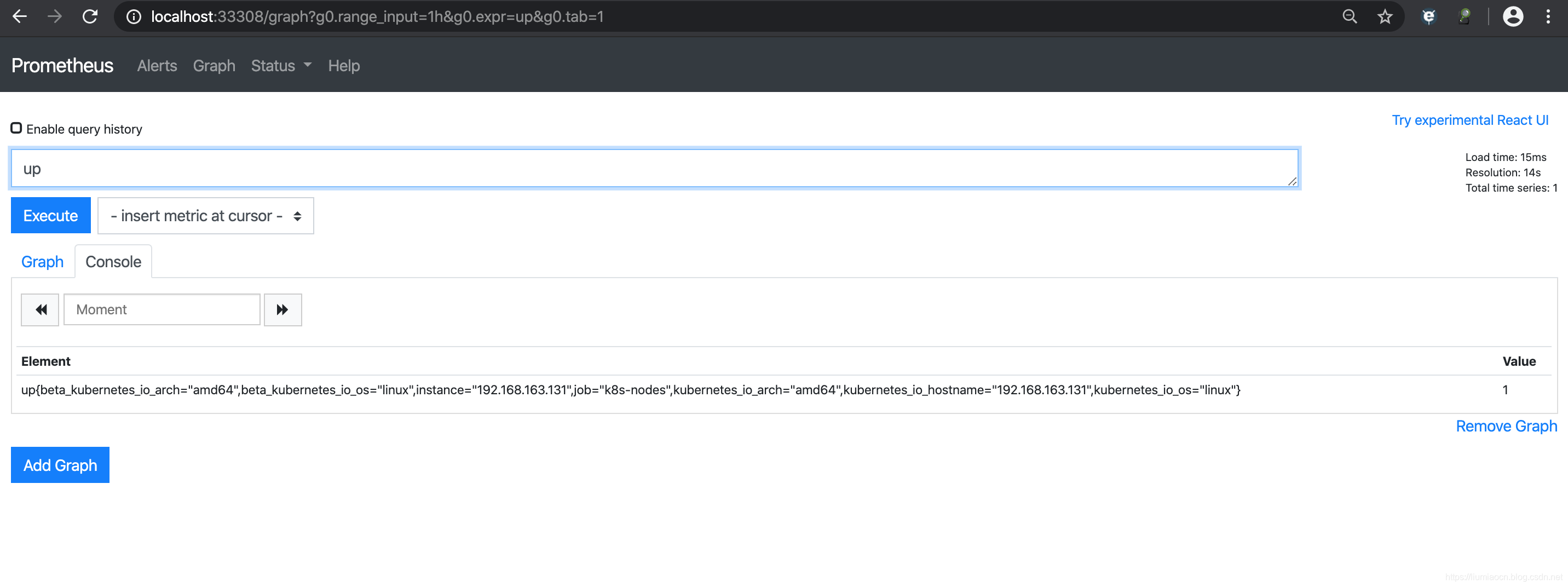1568x587 pixels.
Task: Open the site information icon in the address bar
Action: click(x=133, y=16)
